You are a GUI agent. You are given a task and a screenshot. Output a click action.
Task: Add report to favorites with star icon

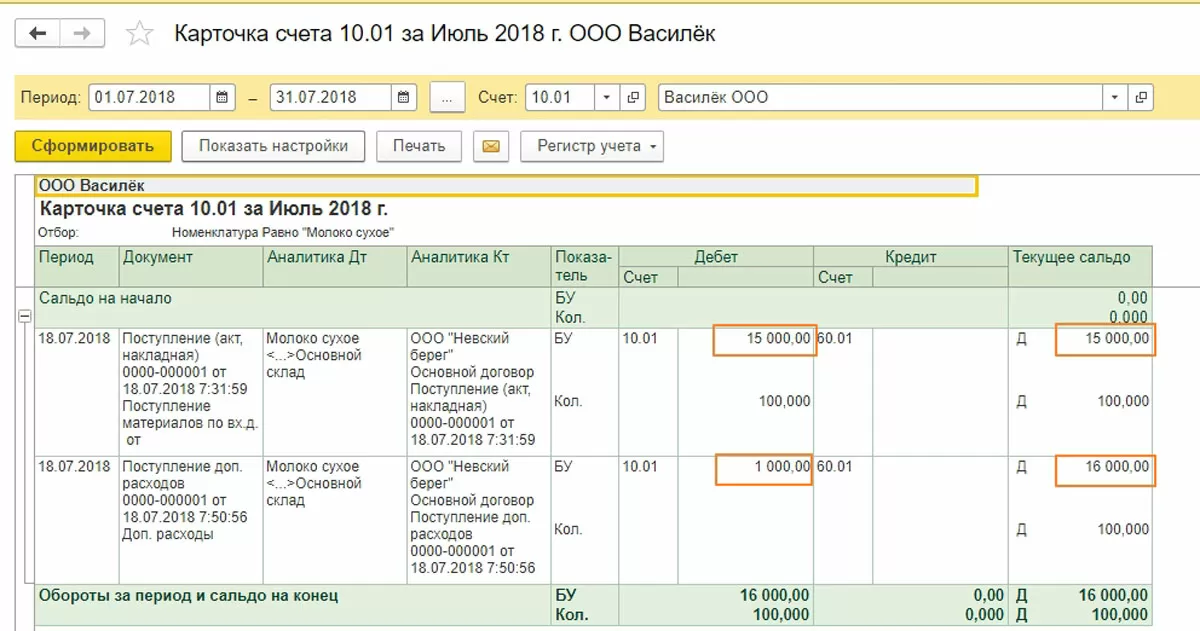coord(140,35)
